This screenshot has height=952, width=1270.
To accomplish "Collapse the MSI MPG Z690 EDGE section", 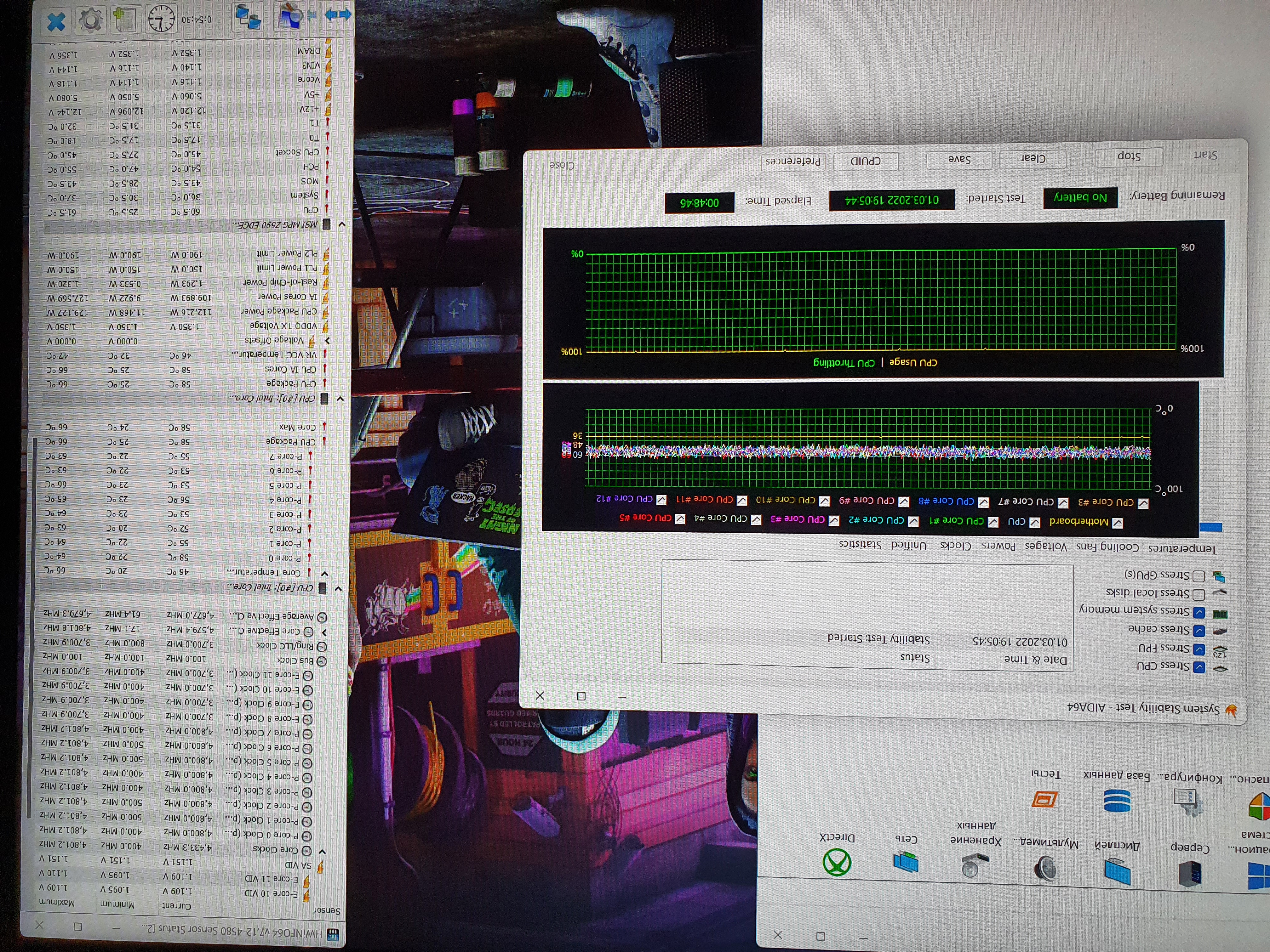I will click(x=342, y=224).
